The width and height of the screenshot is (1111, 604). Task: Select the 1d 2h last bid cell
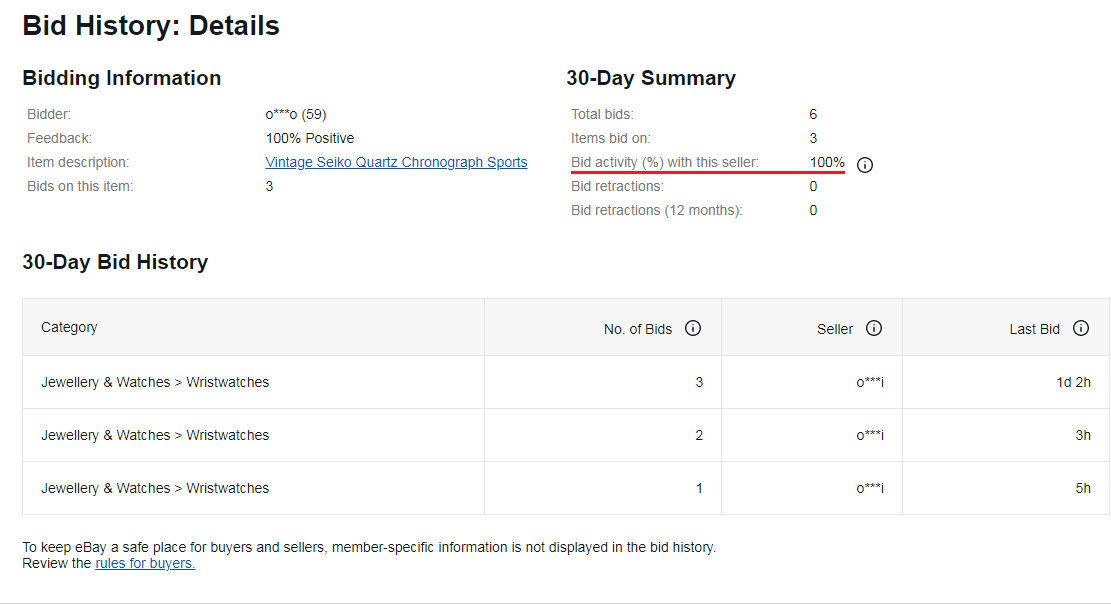click(x=1073, y=382)
